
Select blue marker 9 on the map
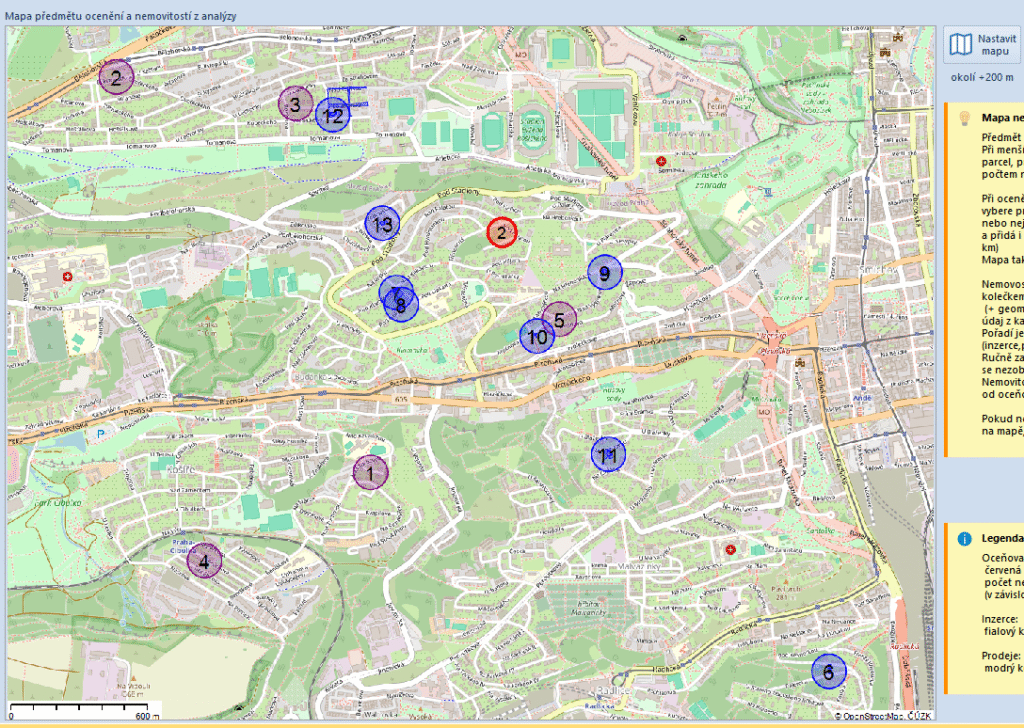(605, 273)
